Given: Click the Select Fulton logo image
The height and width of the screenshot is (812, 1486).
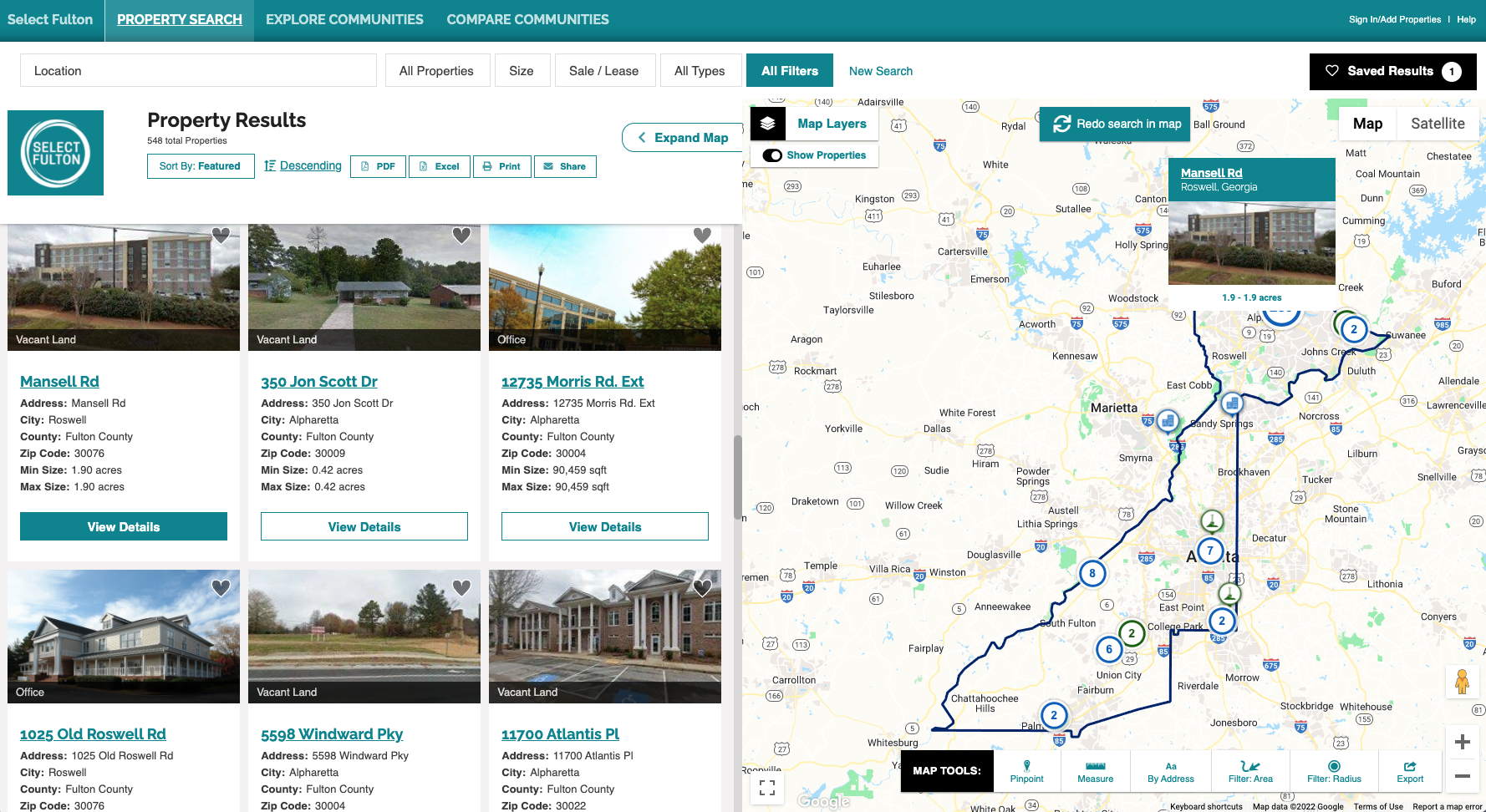Looking at the screenshot, I should click(x=56, y=153).
